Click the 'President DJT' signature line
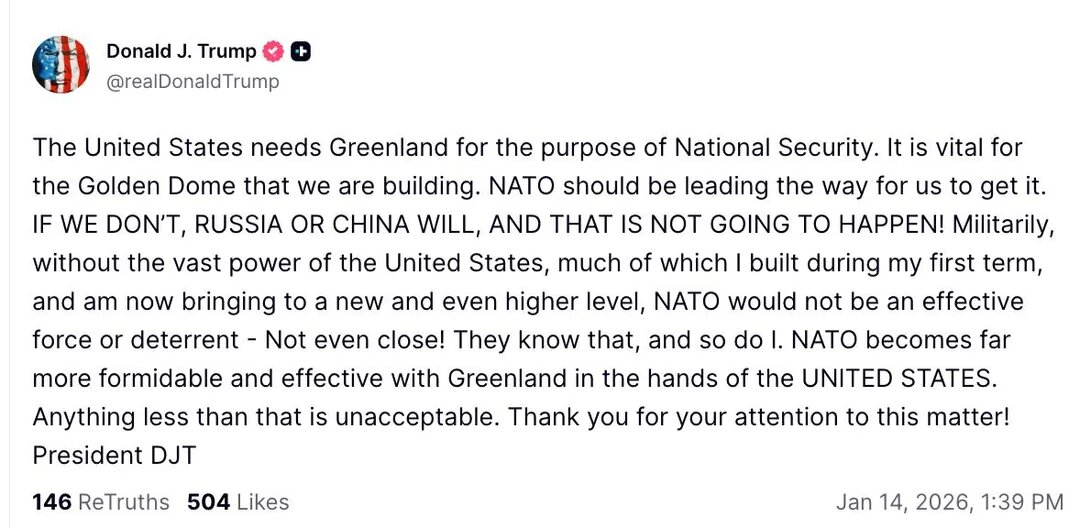1080x528 pixels. (x=114, y=455)
